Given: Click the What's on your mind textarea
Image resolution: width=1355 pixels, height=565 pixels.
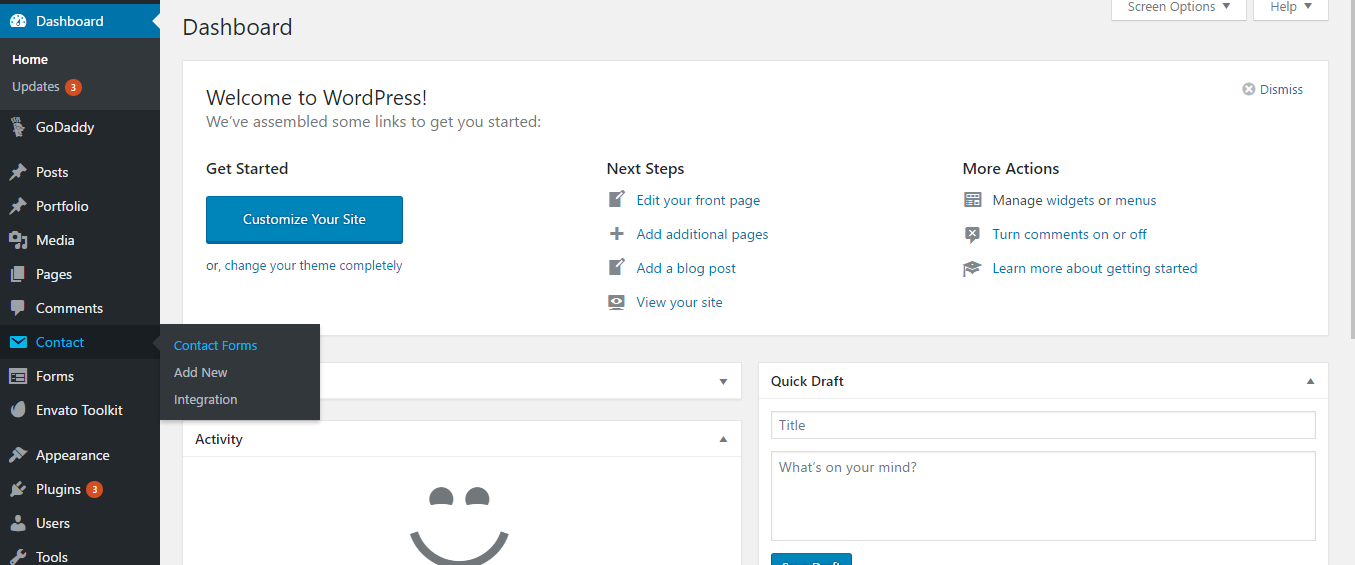Looking at the screenshot, I should coord(1043,496).
